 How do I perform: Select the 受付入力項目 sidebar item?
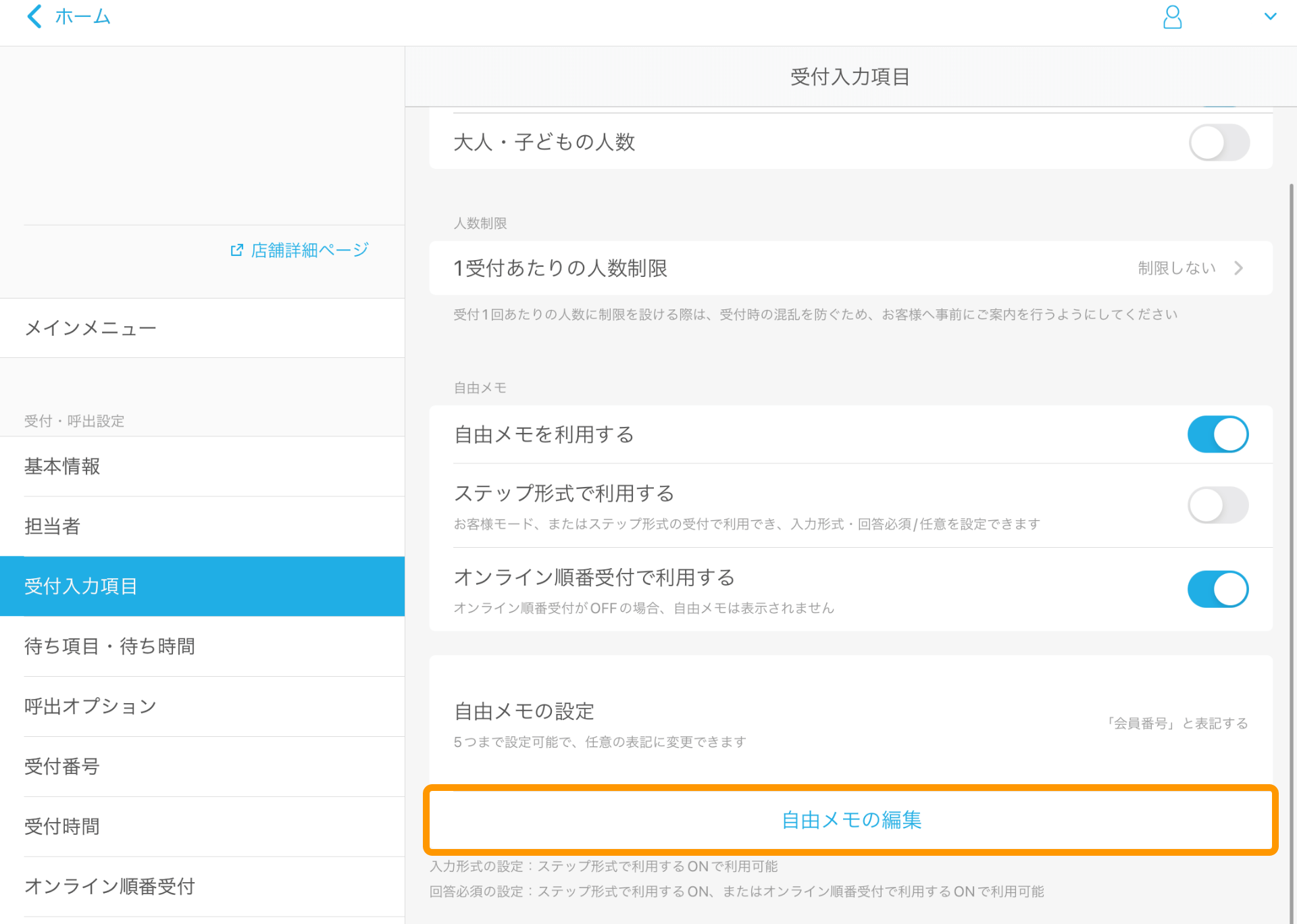tap(203, 586)
